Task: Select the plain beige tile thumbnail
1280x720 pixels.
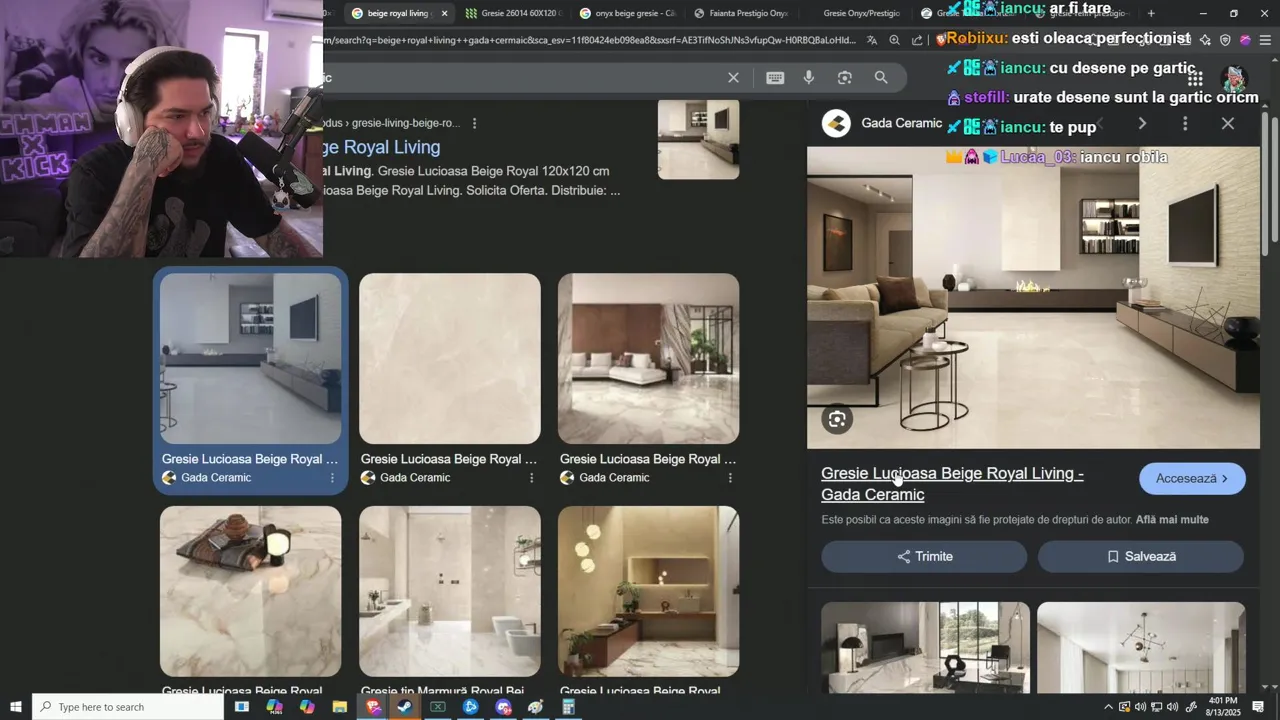Action: pyautogui.click(x=450, y=359)
